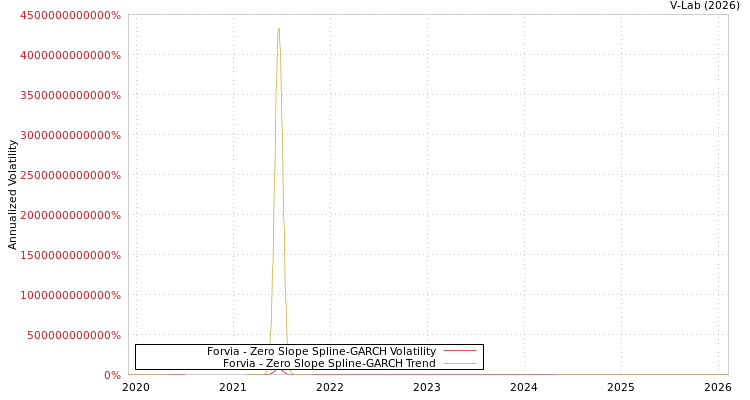Click the 3000000000000% y-axis label
750x400 pixels.
tap(71, 135)
